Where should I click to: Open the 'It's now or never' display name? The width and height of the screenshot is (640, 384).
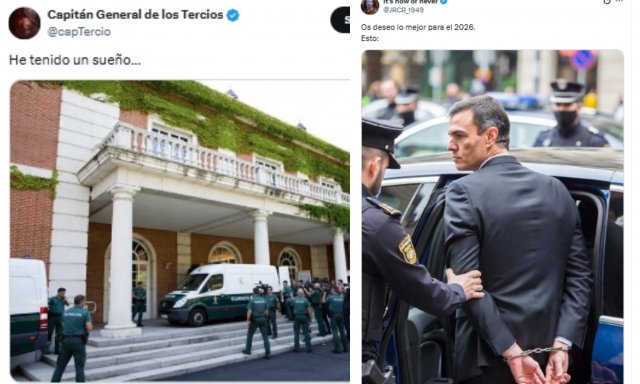(410, 2)
